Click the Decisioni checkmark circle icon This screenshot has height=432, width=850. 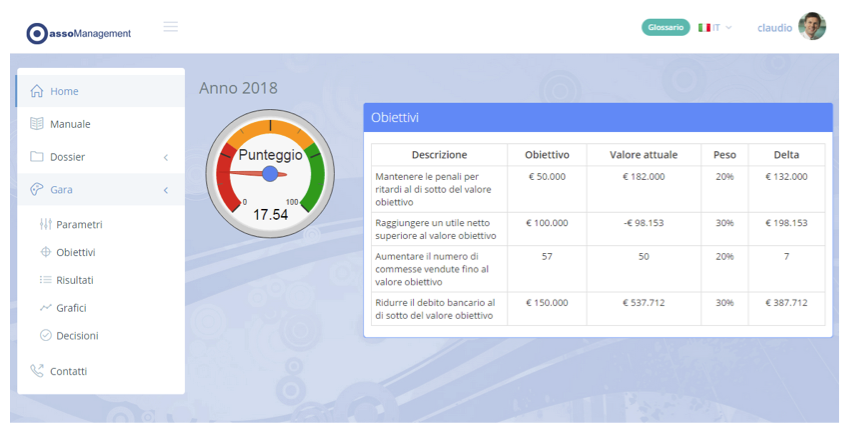click(46, 335)
